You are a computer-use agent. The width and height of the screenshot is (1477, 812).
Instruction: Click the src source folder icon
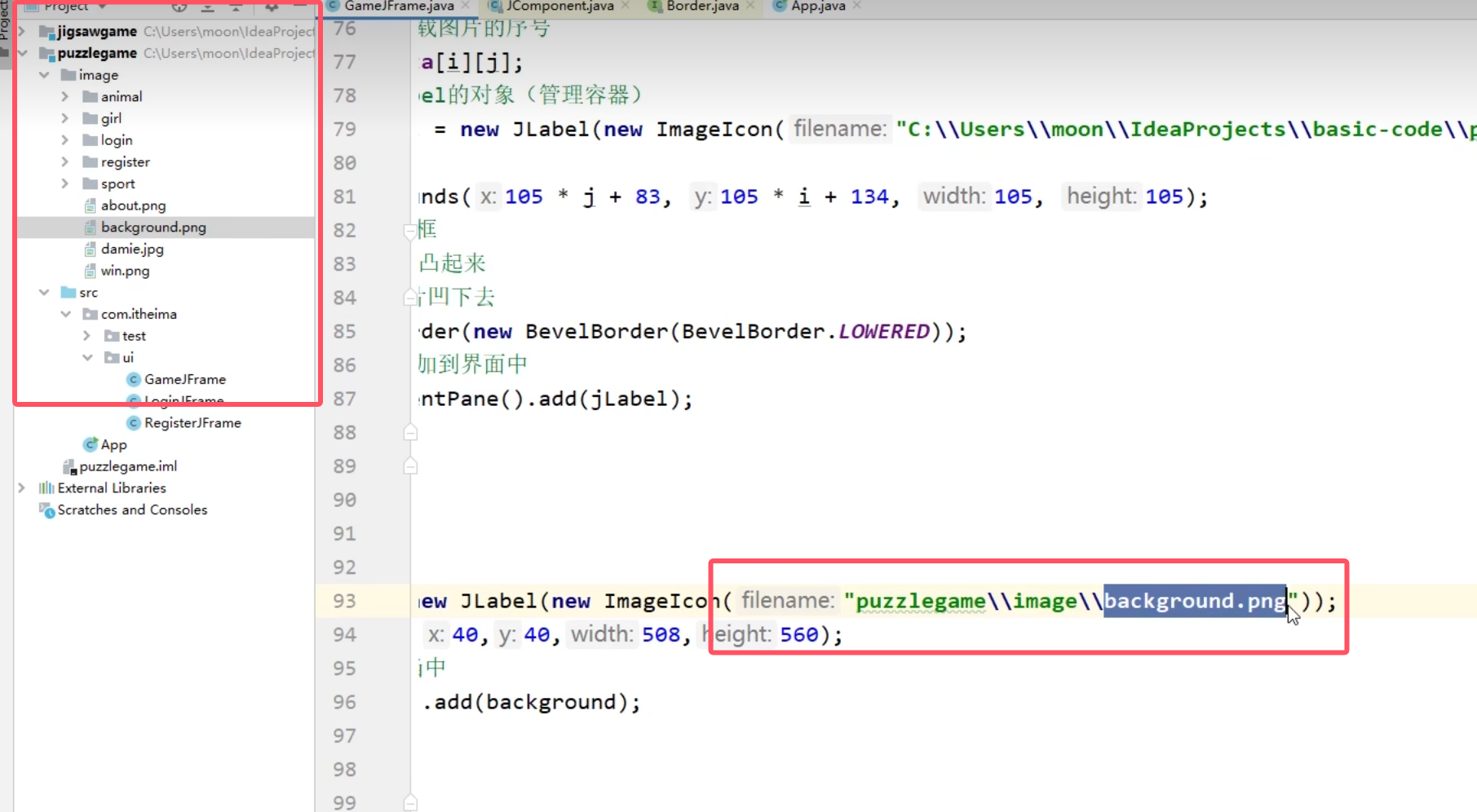(69, 293)
